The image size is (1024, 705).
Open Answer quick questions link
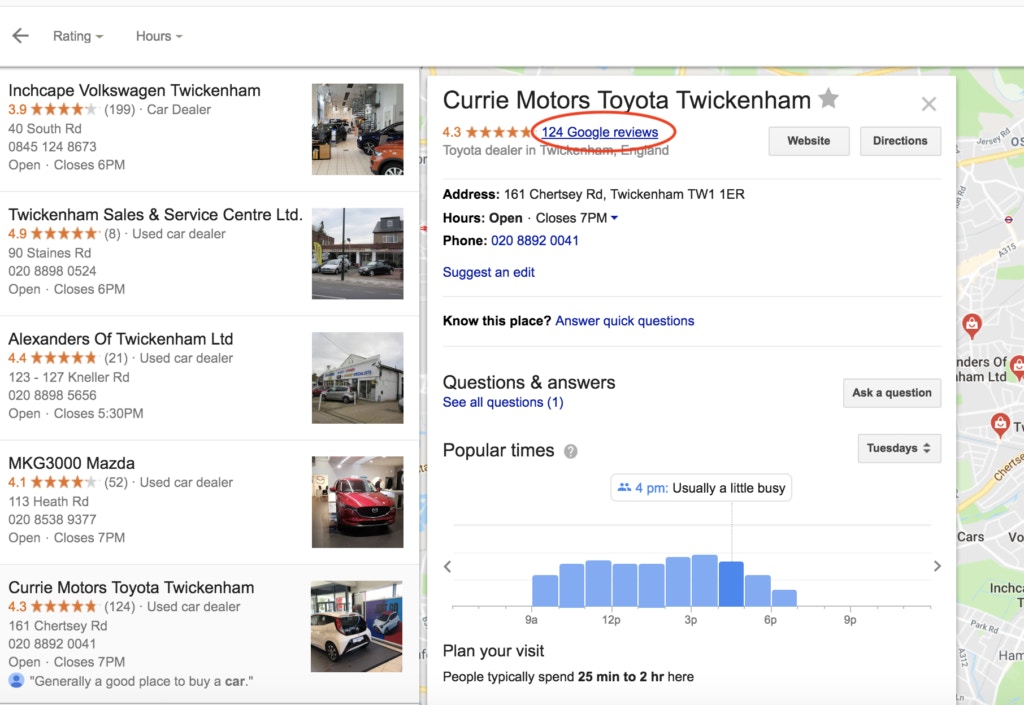(x=624, y=321)
